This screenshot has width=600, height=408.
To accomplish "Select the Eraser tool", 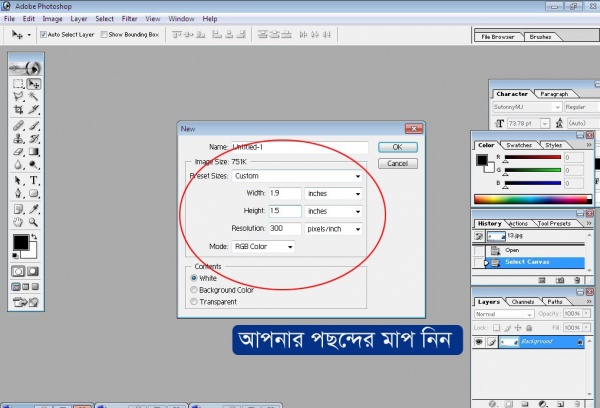I will [18, 152].
